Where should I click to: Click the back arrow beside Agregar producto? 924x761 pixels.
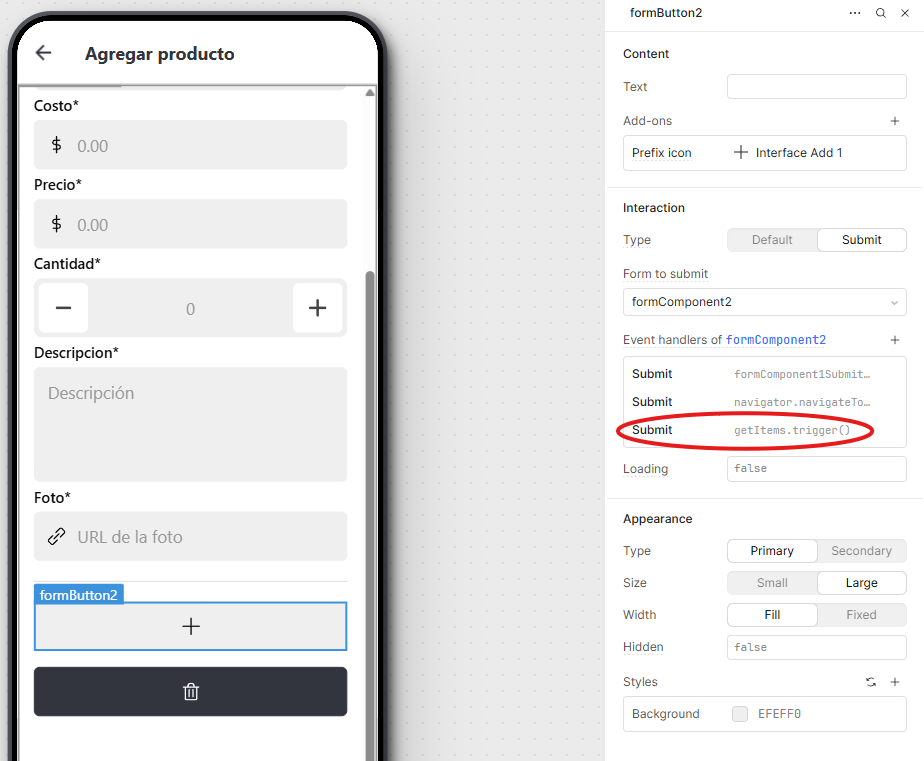pyautogui.click(x=44, y=53)
